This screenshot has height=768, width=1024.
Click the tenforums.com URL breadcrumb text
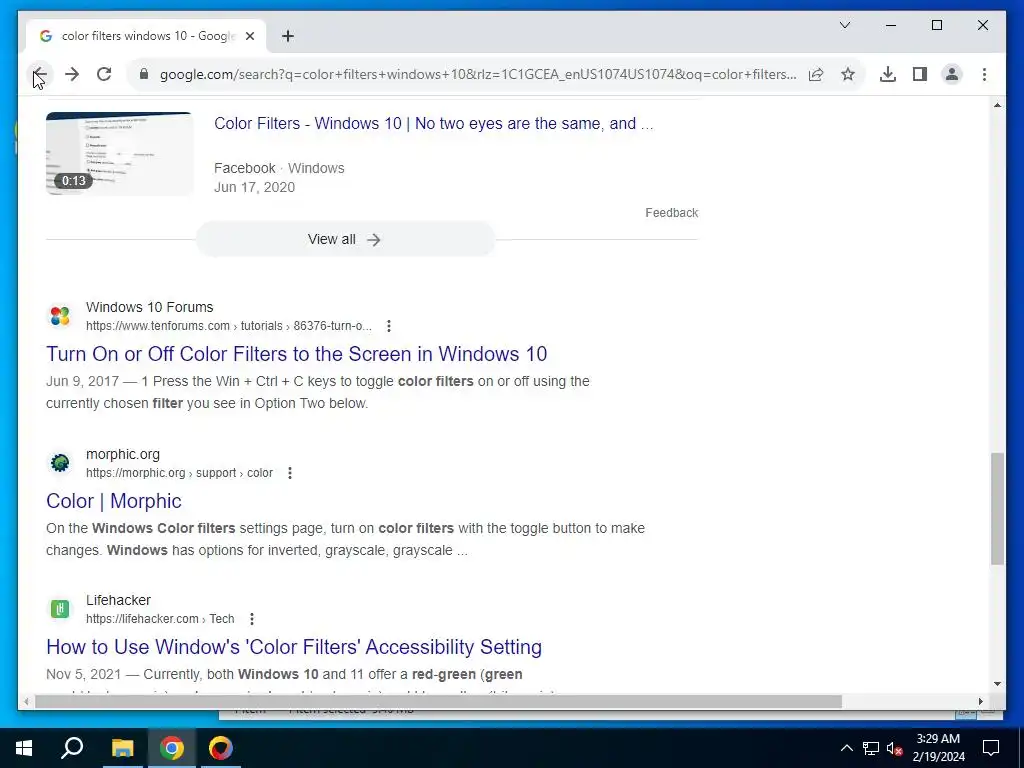point(229,326)
